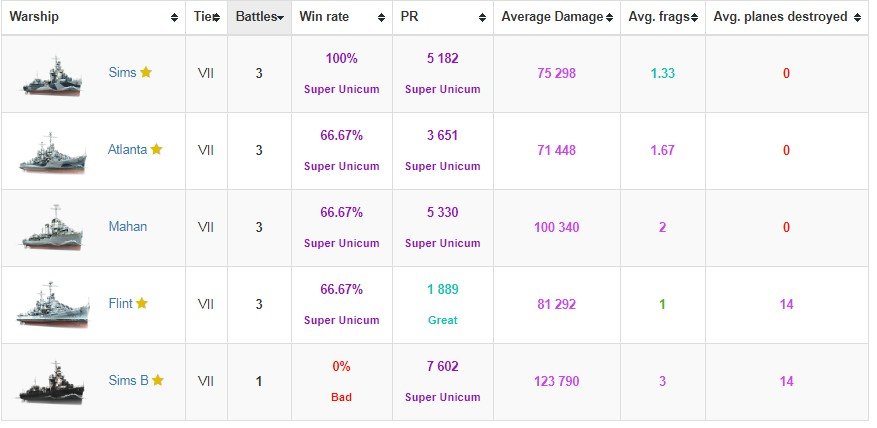Open the Sims B warship link
The width and height of the screenshot is (877, 428).
[x=128, y=381]
